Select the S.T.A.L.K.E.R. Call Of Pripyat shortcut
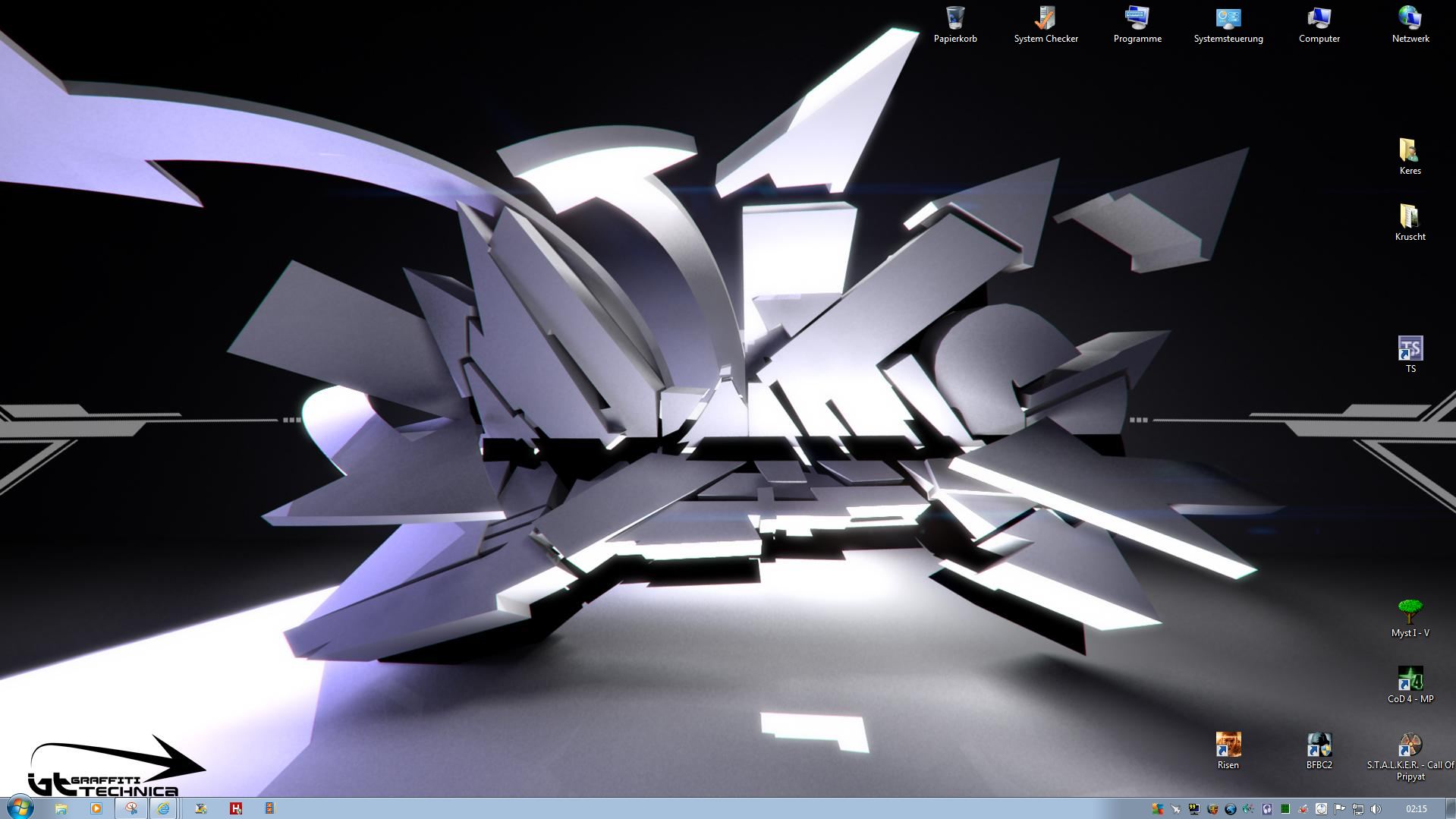 point(1410,757)
